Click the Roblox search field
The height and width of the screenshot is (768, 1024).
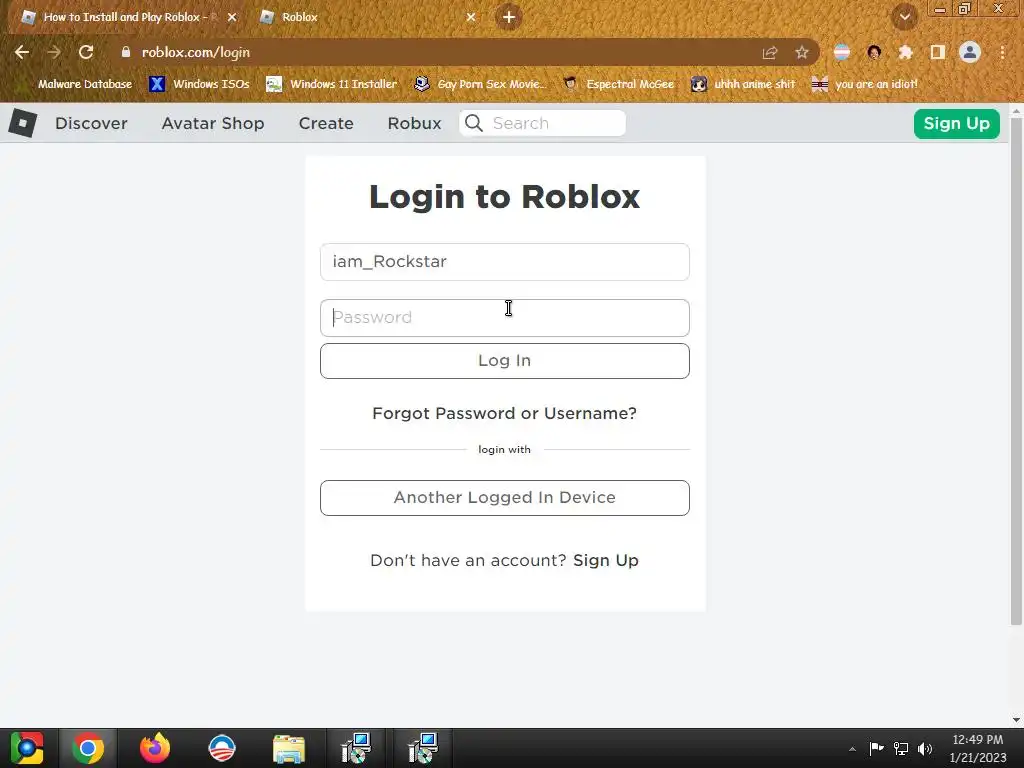pyautogui.click(x=543, y=123)
